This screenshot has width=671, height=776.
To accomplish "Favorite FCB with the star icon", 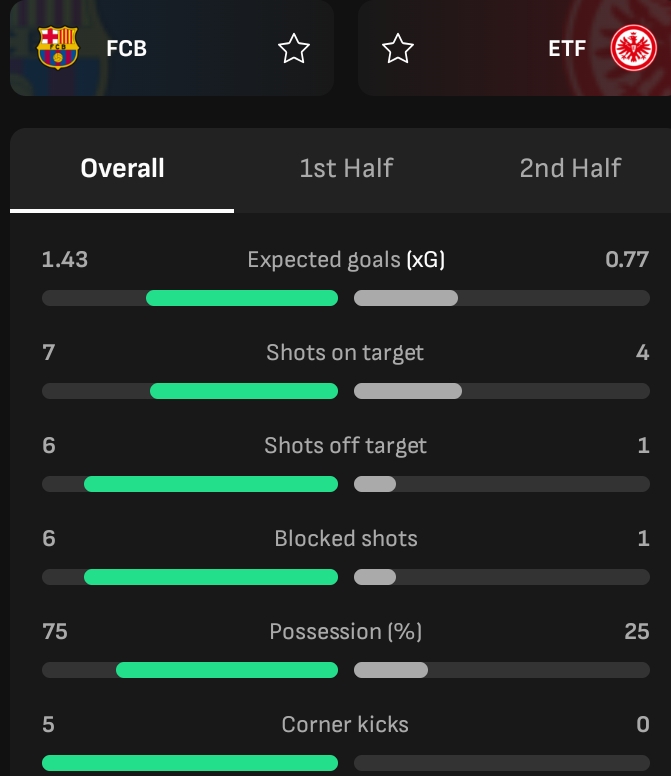I will coord(294,48).
